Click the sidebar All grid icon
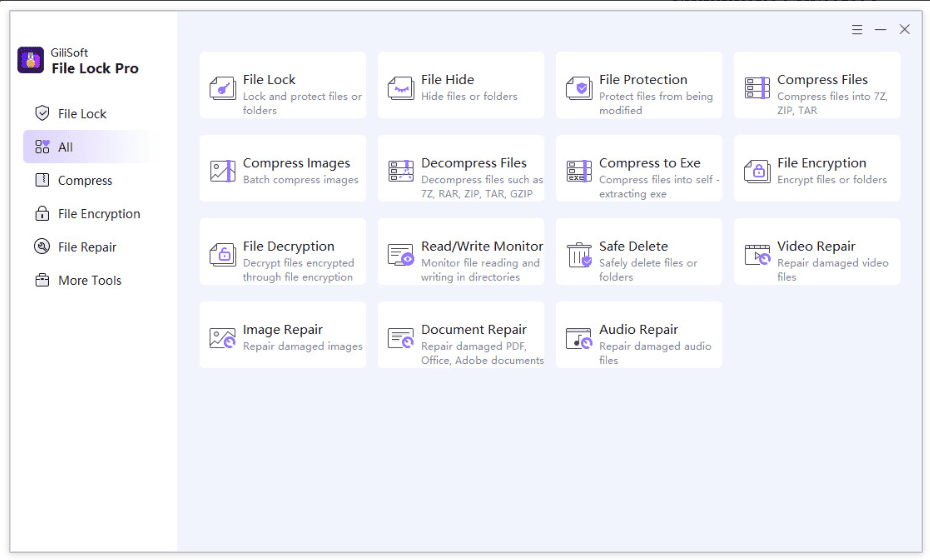 tap(42, 147)
